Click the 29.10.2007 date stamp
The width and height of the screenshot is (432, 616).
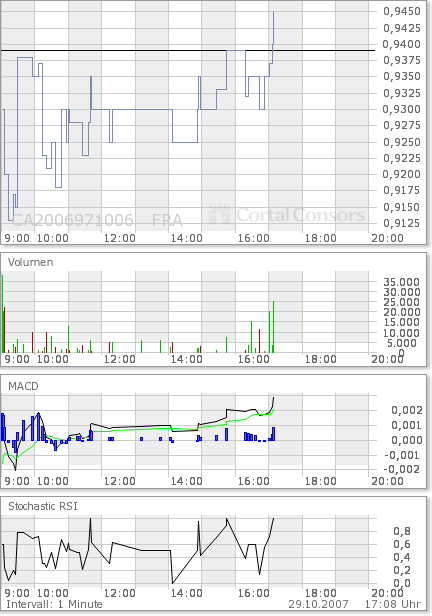tap(318, 604)
